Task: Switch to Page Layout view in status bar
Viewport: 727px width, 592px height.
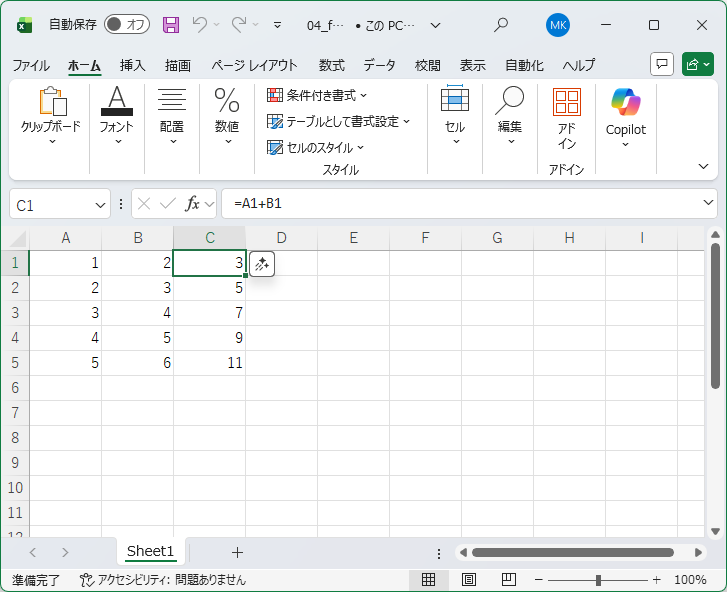Action: pyautogui.click(x=468, y=580)
